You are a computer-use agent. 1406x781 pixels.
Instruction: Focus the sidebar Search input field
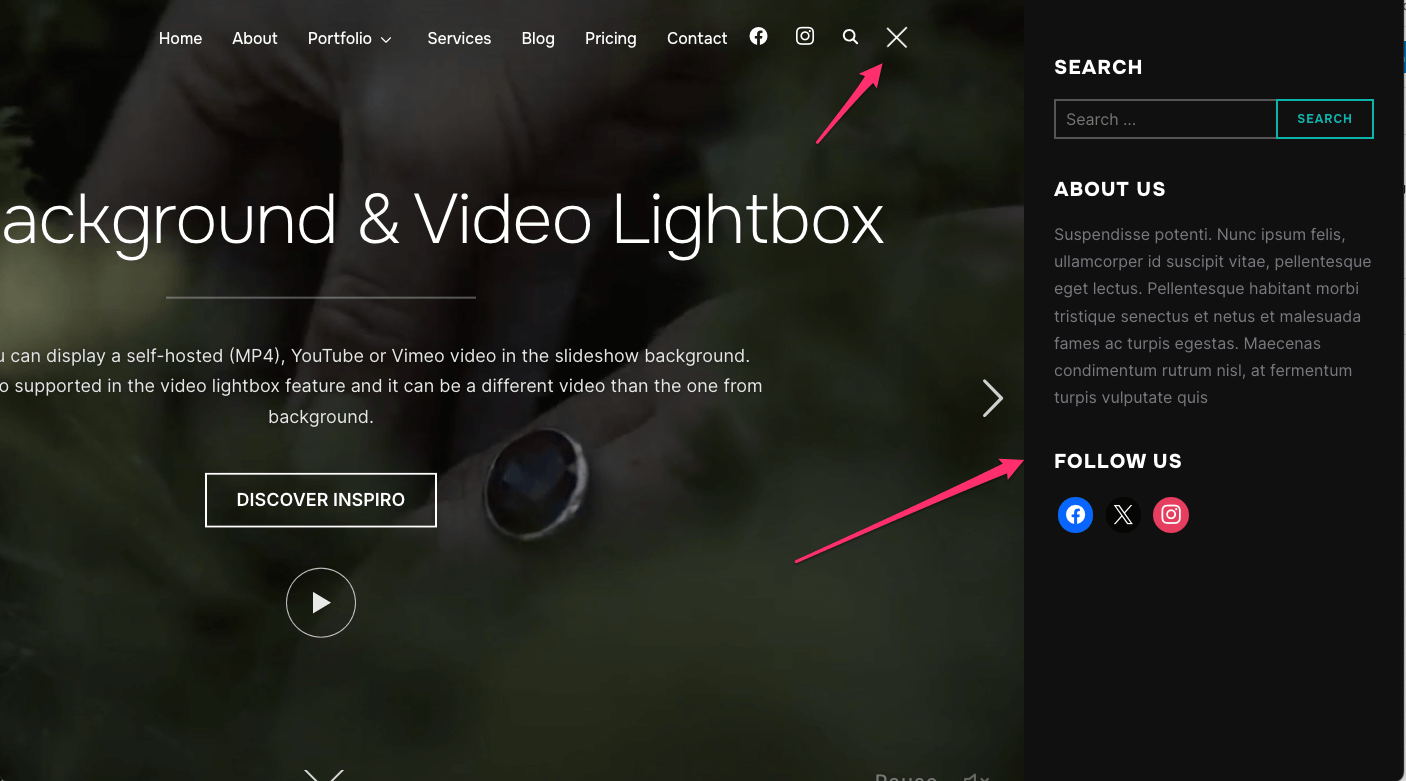tap(1165, 119)
